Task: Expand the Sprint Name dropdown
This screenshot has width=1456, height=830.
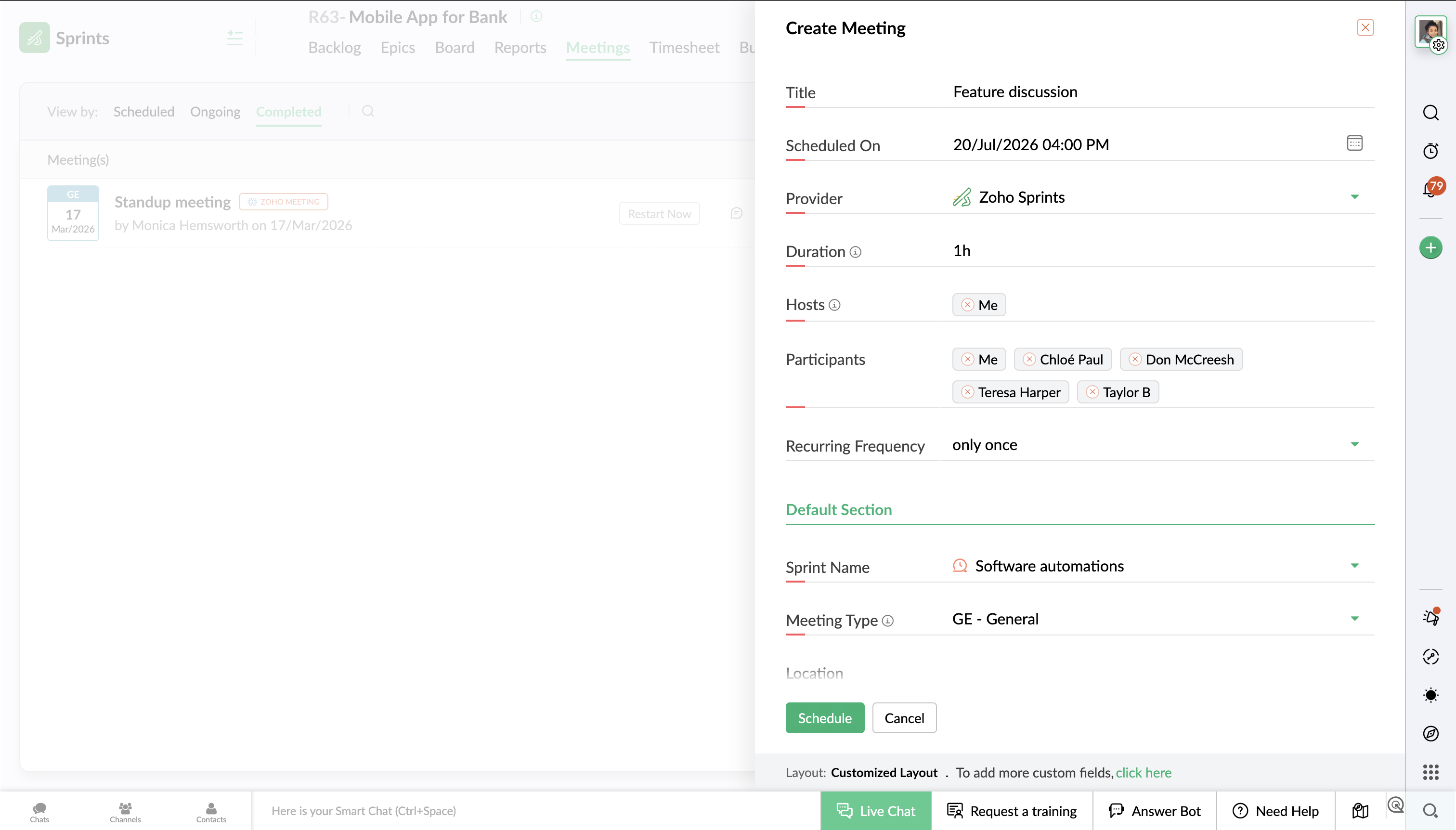Action: coord(1354,566)
